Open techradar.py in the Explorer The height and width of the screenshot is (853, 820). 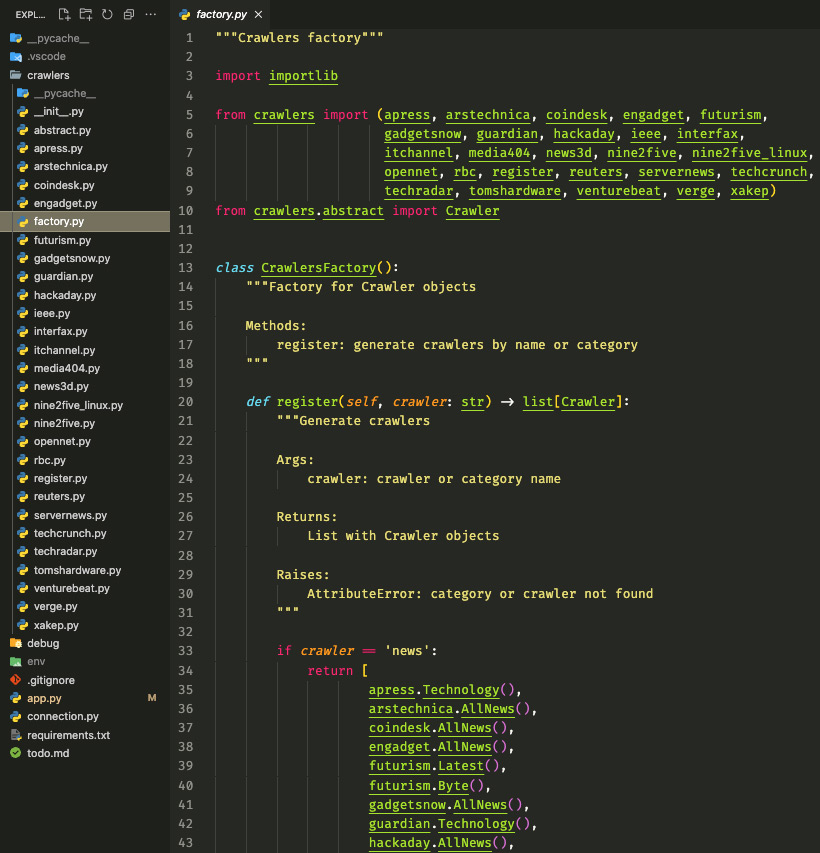(x=85, y=551)
